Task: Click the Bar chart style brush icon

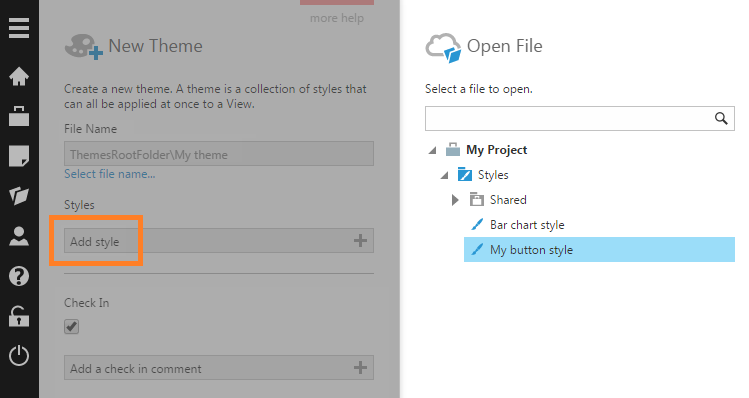Action: [477, 224]
